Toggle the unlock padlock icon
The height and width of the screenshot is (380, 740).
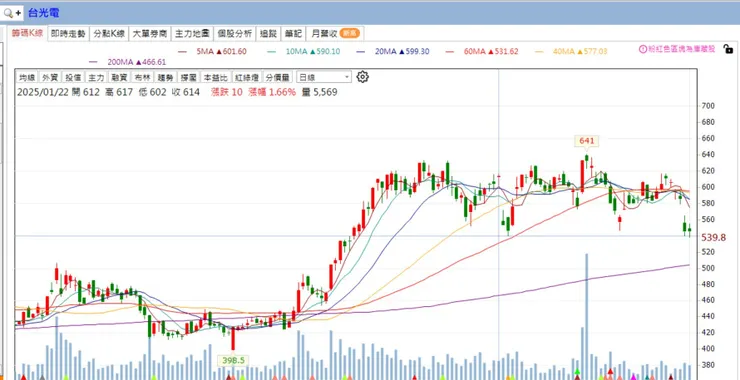(x=728, y=49)
